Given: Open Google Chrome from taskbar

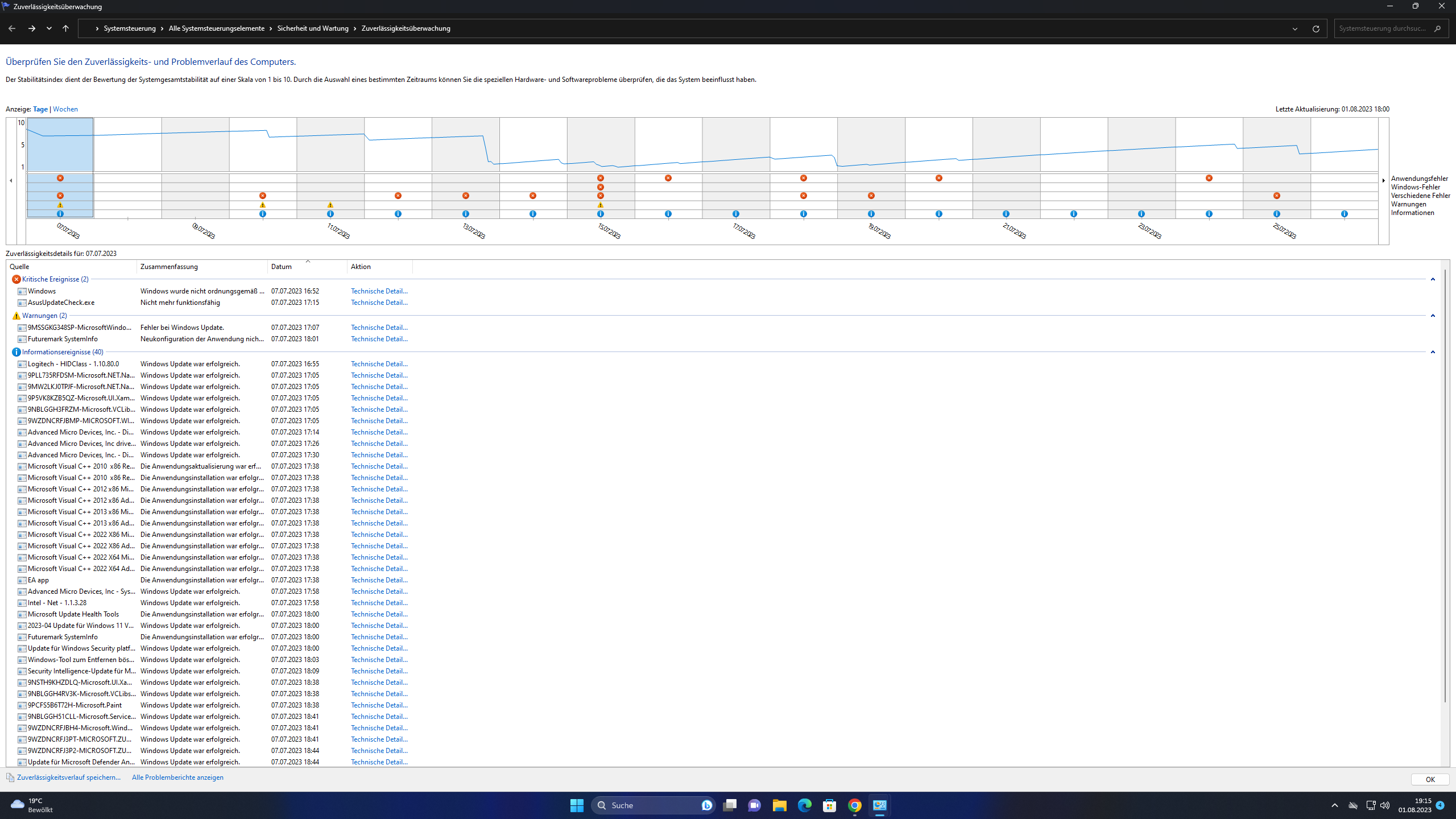Looking at the screenshot, I should pyautogui.click(x=854, y=805).
